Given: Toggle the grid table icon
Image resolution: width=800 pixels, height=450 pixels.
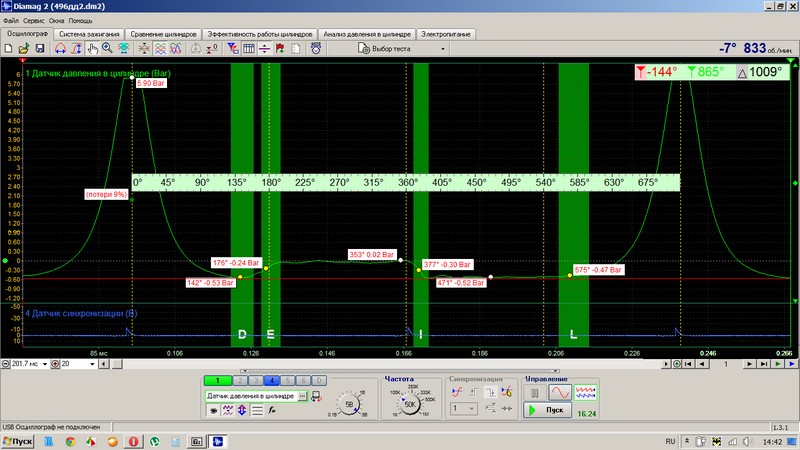Looking at the screenshot, I should [x=248, y=48].
